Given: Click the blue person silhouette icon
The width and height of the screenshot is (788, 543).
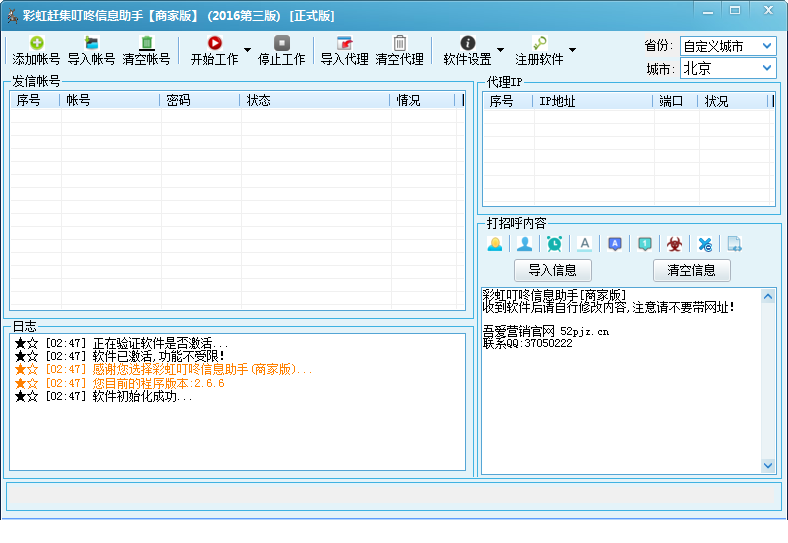Looking at the screenshot, I should [525, 244].
